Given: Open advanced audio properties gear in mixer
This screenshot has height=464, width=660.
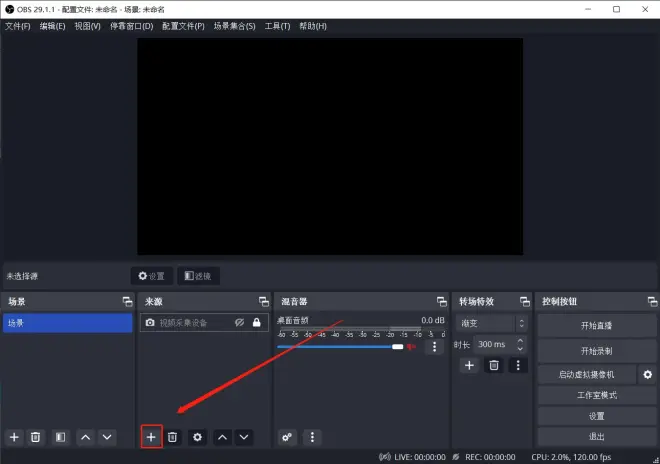Looking at the screenshot, I should [288, 437].
